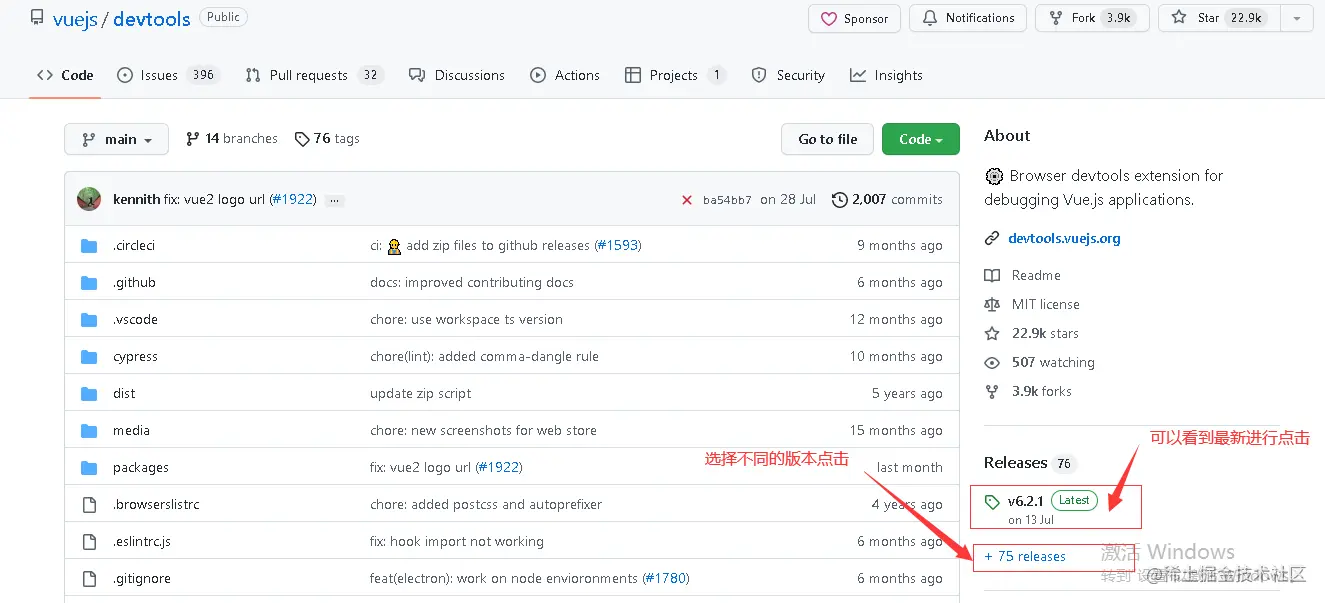Open the vuejs owner link
The width and height of the screenshot is (1325, 603).
[x=75, y=19]
